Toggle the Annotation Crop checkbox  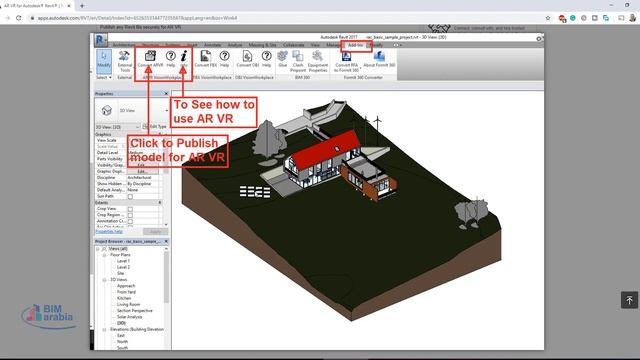coord(130,221)
